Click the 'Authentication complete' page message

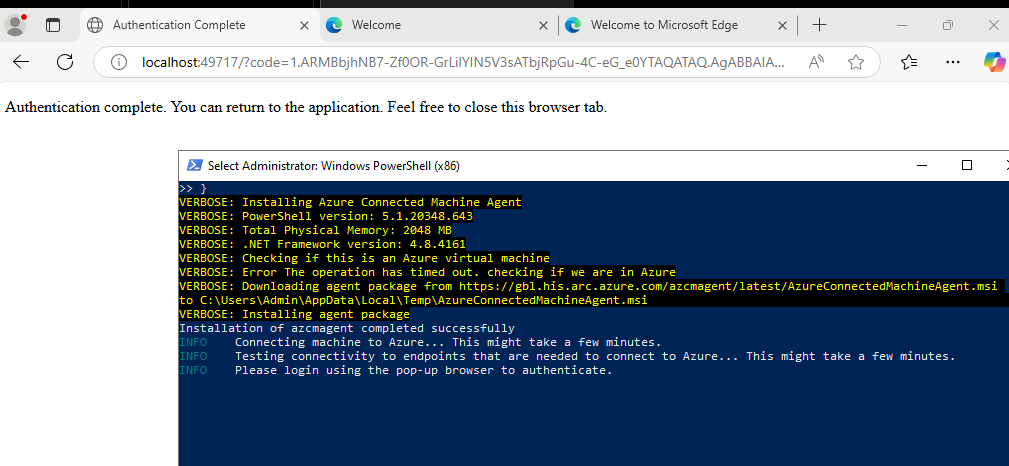point(306,107)
